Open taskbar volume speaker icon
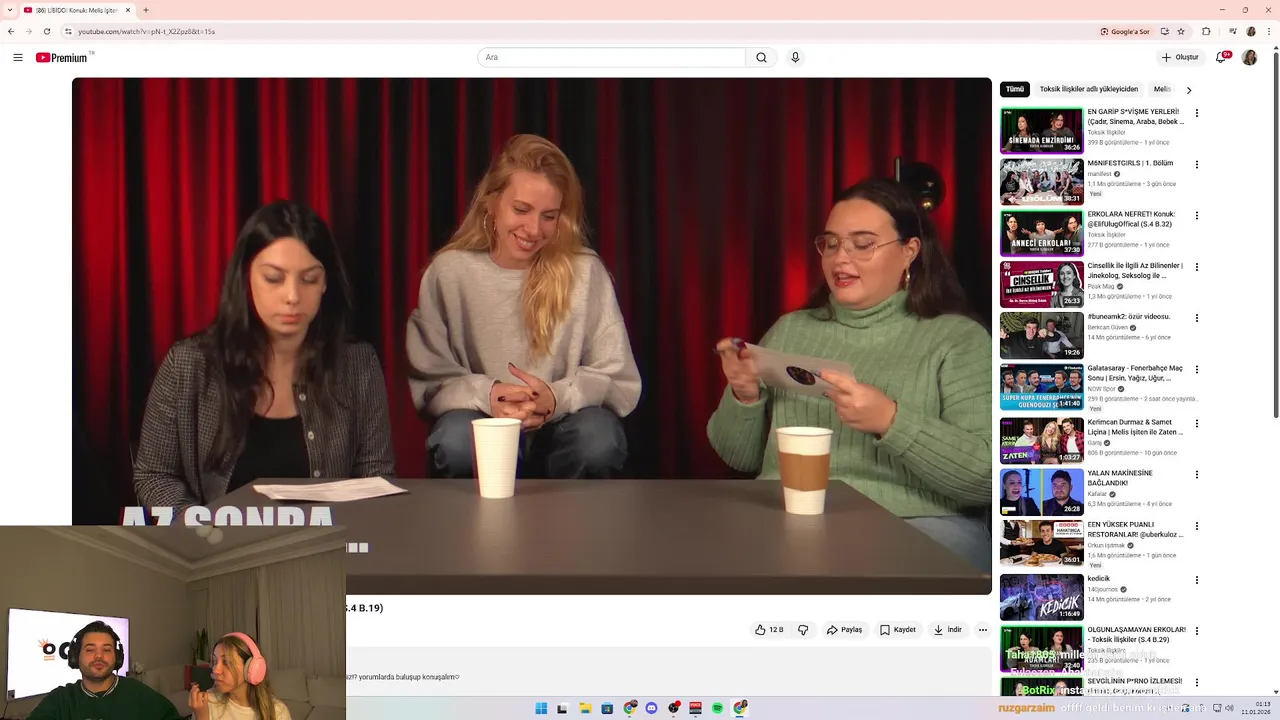 point(1229,708)
